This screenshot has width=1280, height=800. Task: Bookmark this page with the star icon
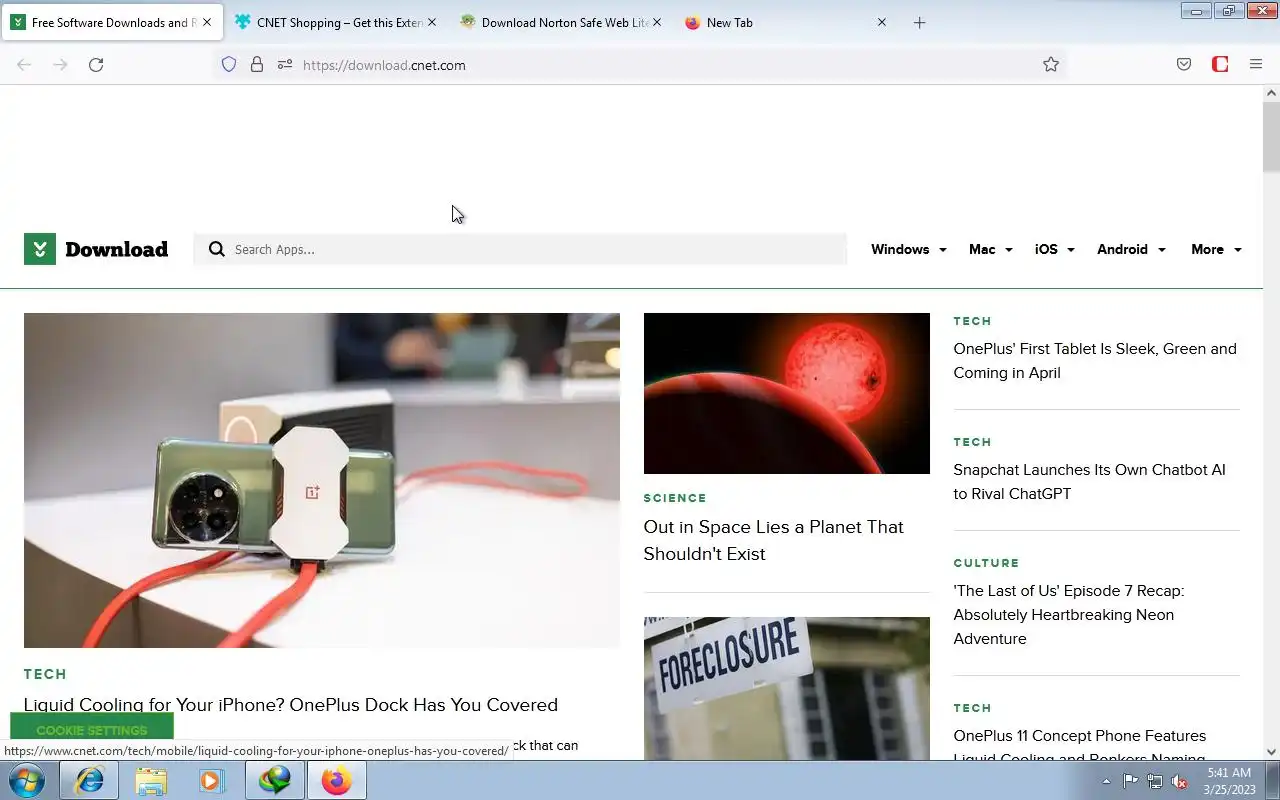click(x=1051, y=65)
